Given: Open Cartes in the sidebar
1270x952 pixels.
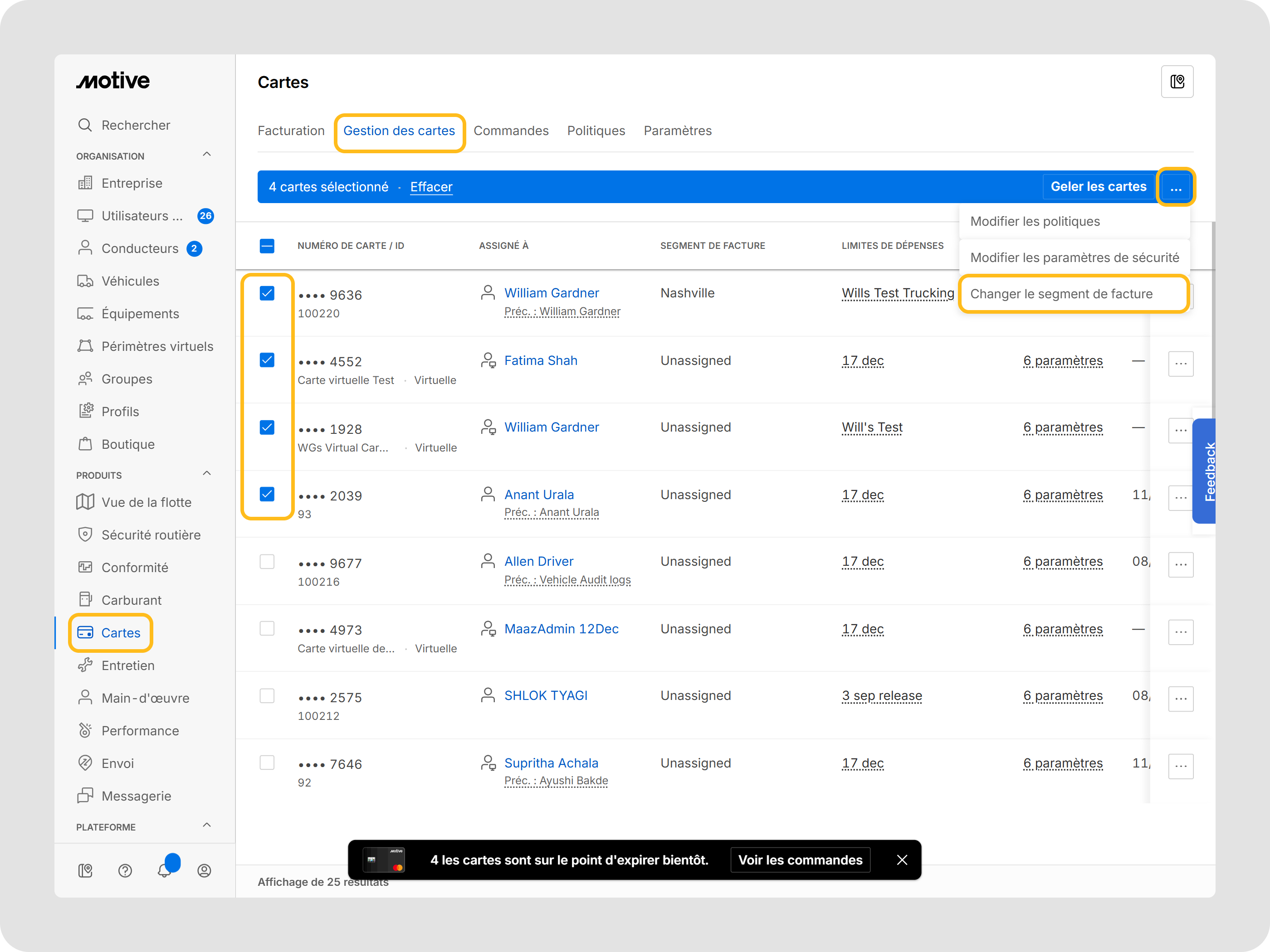Looking at the screenshot, I should point(109,633).
